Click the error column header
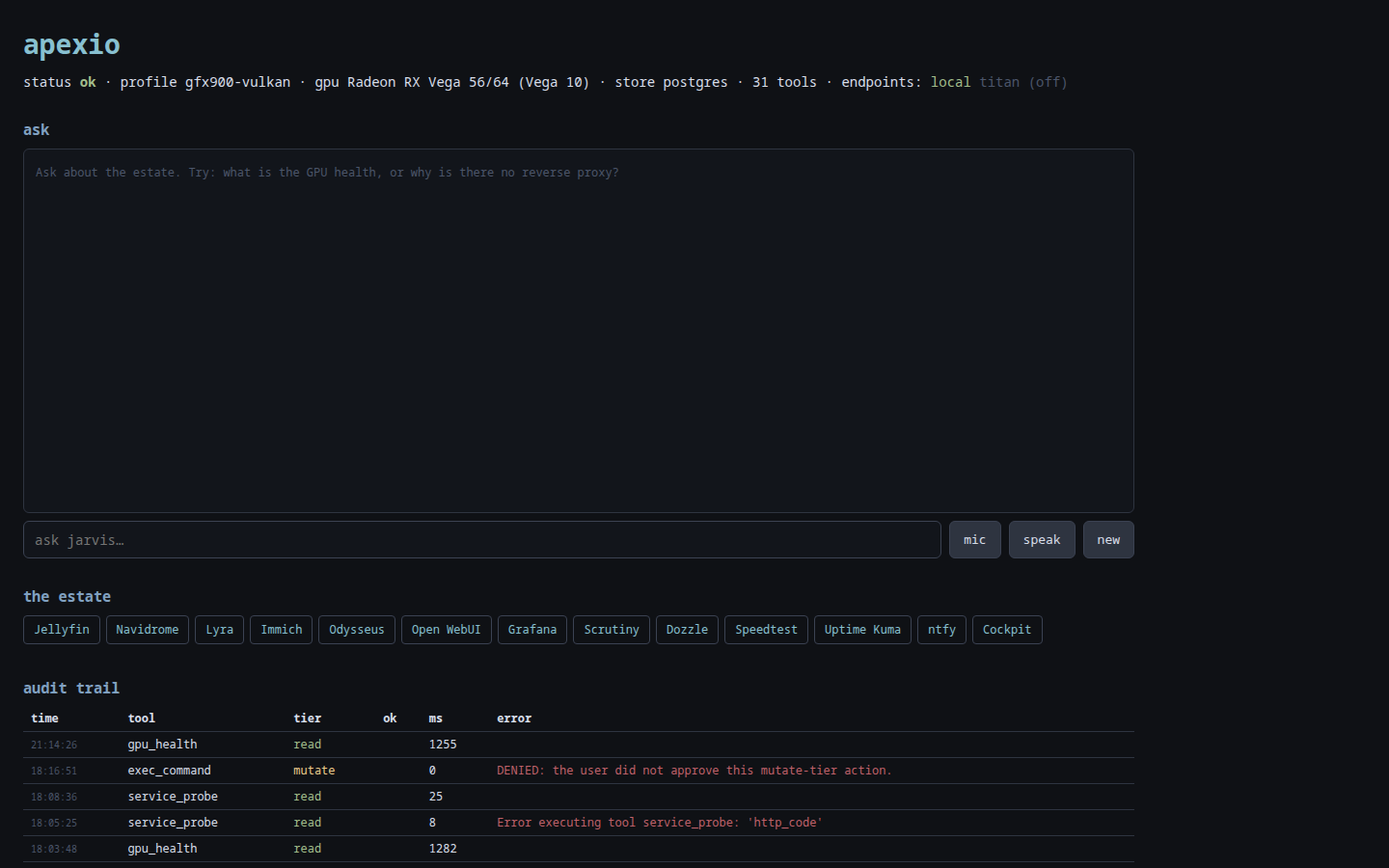Viewport: 1389px width, 868px height. click(514, 719)
